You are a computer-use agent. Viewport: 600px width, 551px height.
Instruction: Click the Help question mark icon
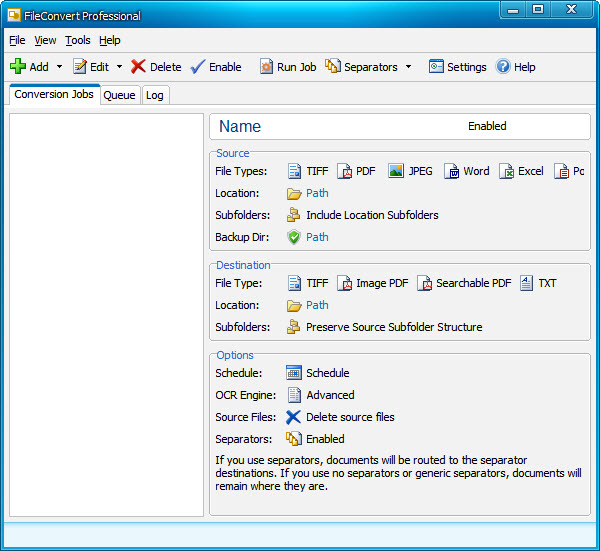504,67
